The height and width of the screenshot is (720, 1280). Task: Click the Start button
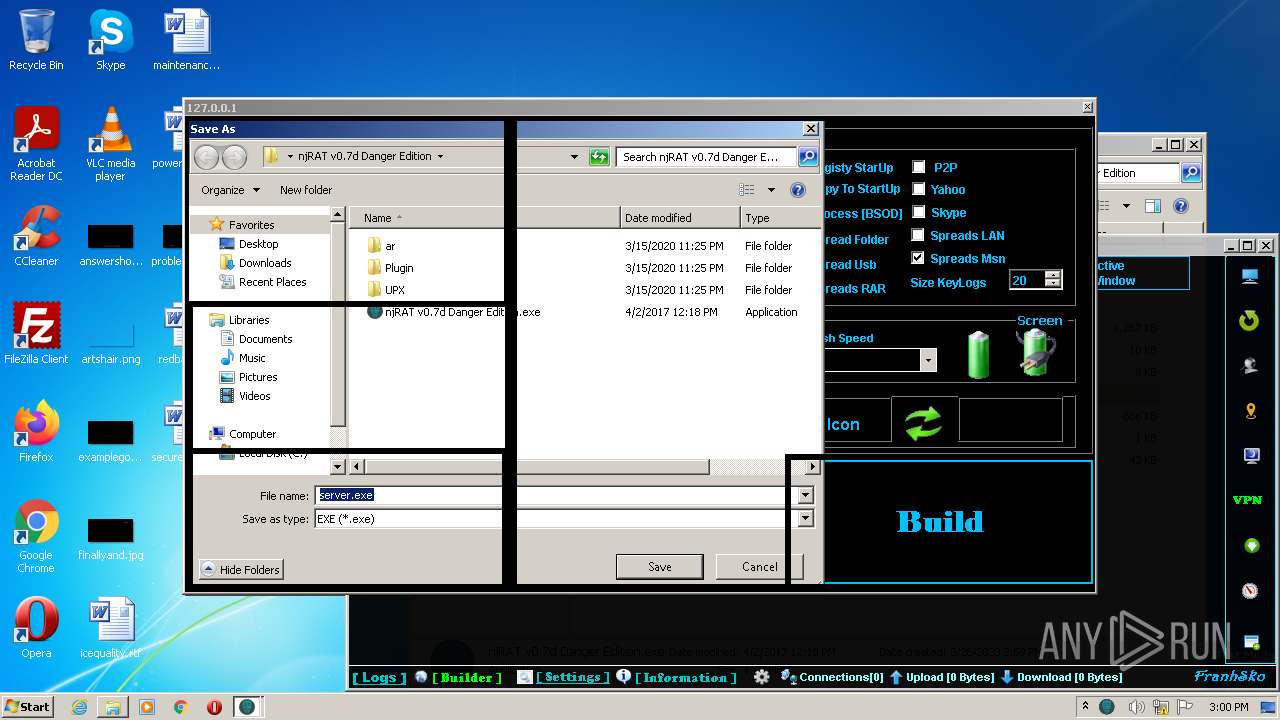[x=28, y=707]
